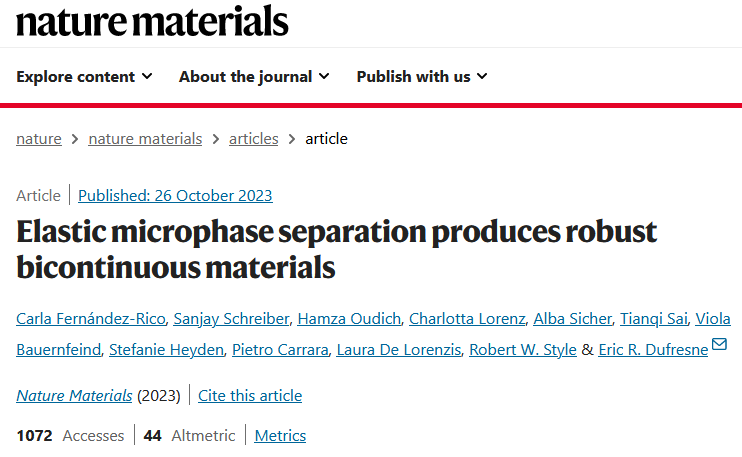The image size is (742, 457).
Task: Expand the Publish with us menu
Action: pyautogui.click(x=422, y=77)
